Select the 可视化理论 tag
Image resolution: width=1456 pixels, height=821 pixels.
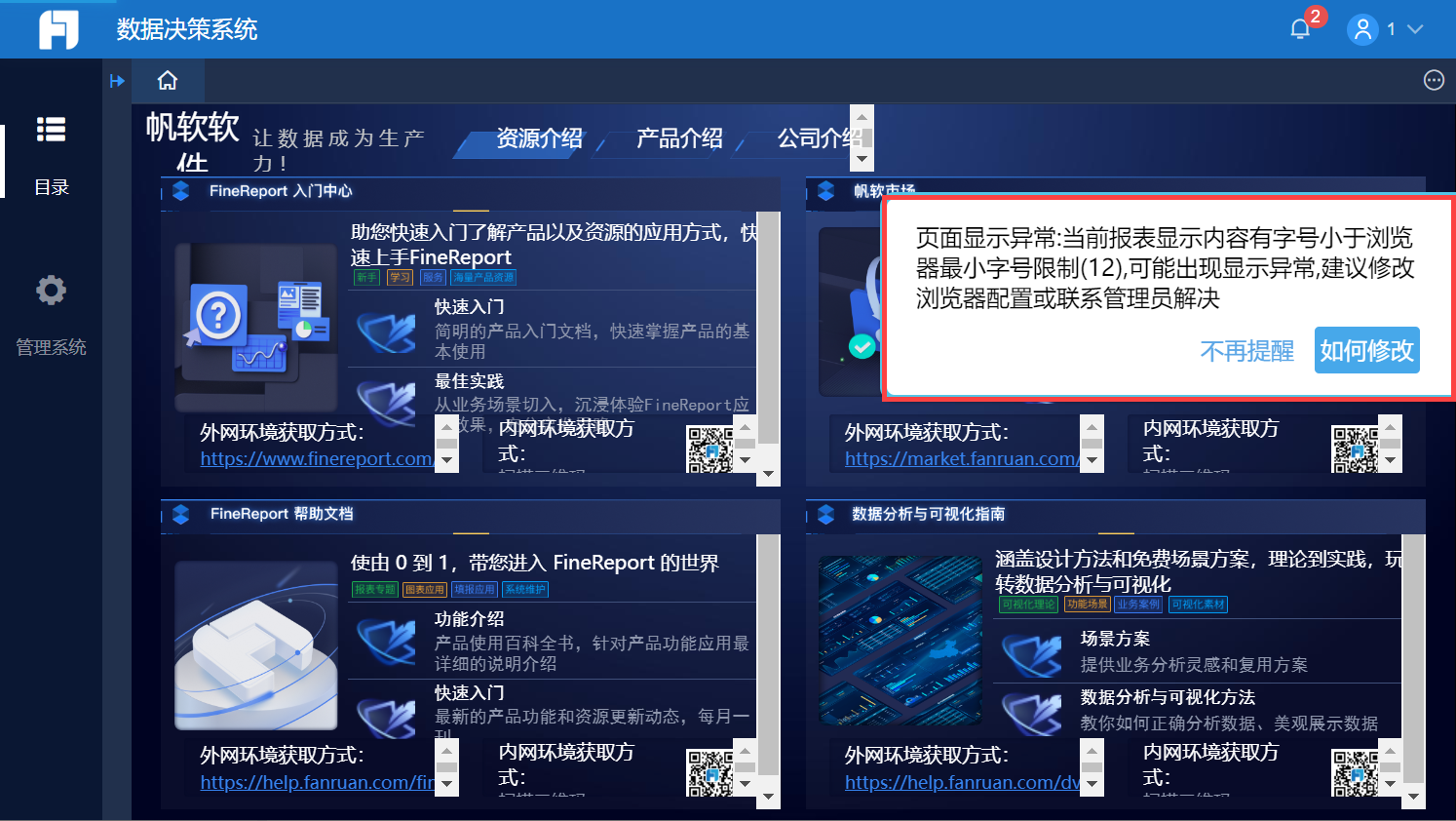click(x=1028, y=605)
